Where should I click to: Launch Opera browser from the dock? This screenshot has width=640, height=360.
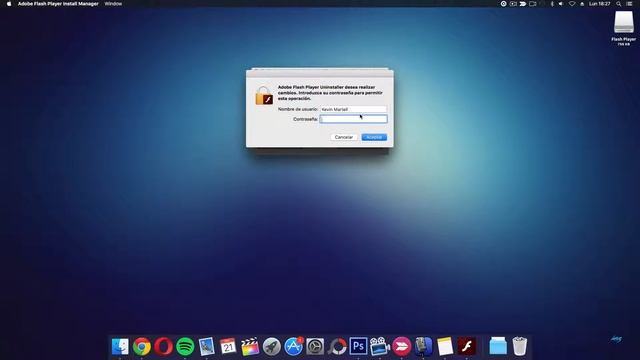[163, 347]
